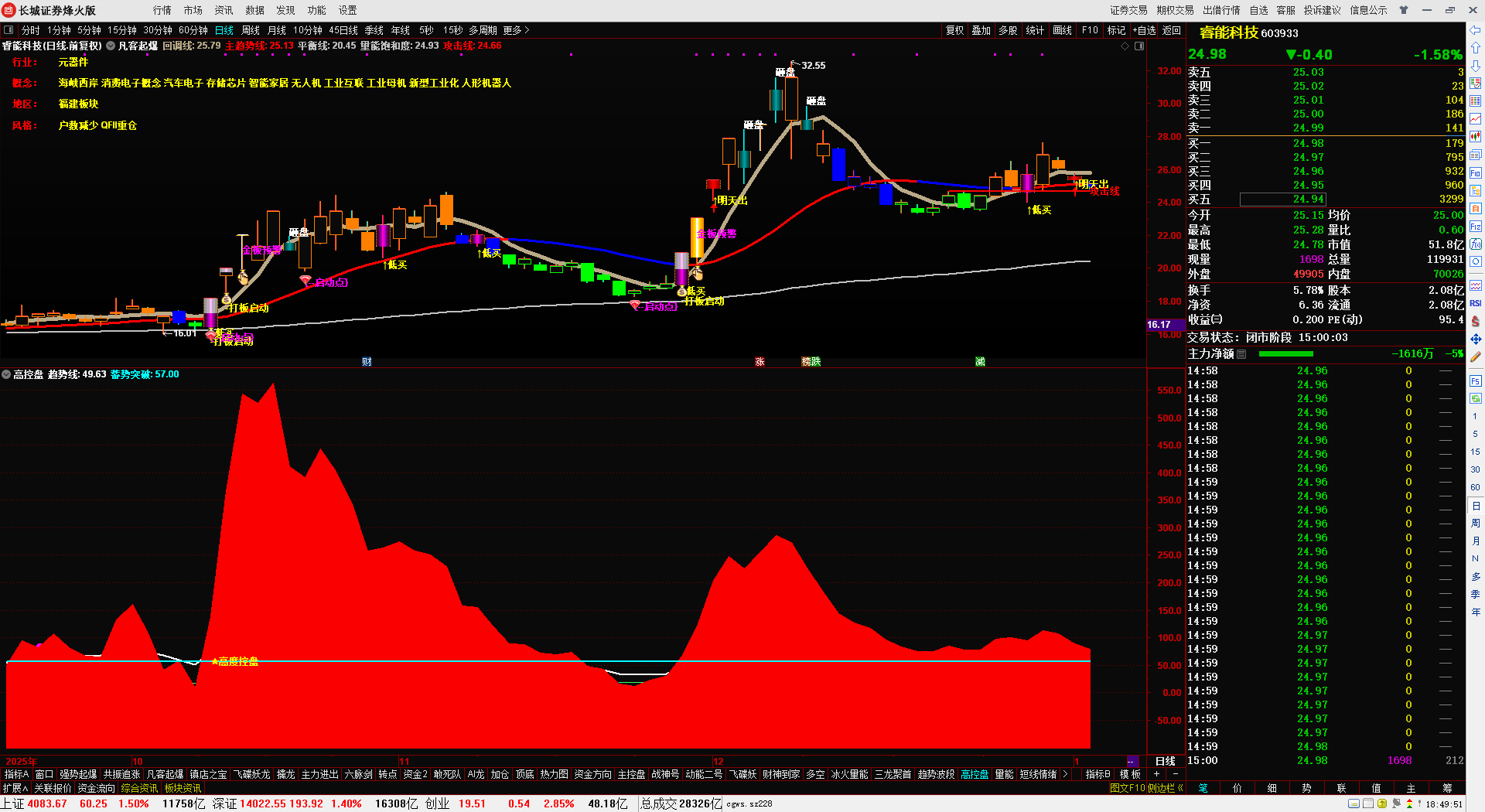Screen dimensions: 1485x812
Task: Click stock name 睿能科技 603933 header
Action: point(1248,32)
